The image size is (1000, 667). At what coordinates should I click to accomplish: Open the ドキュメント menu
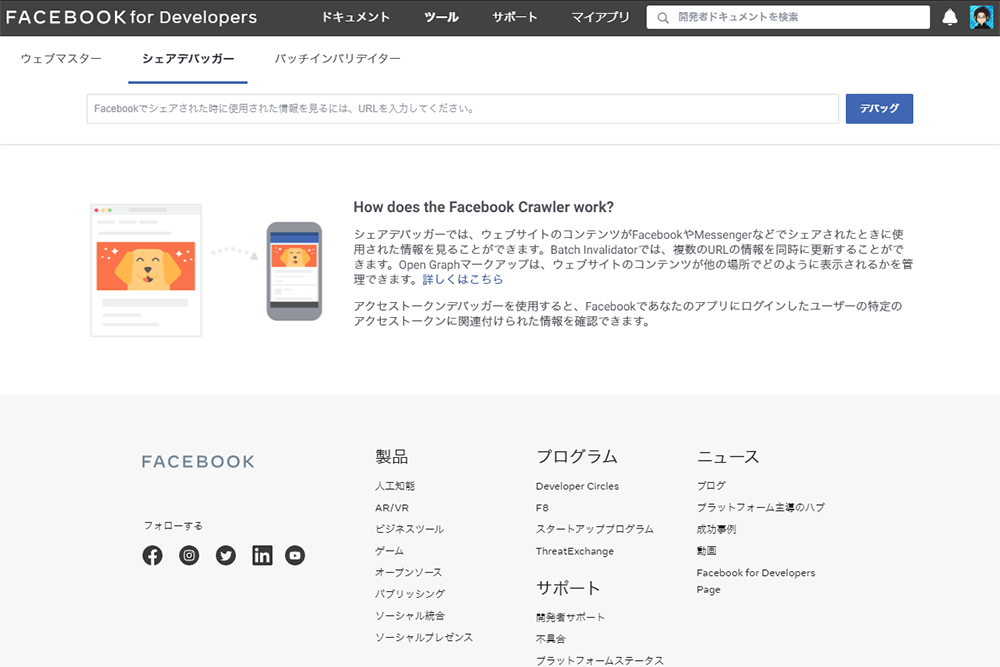point(355,17)
